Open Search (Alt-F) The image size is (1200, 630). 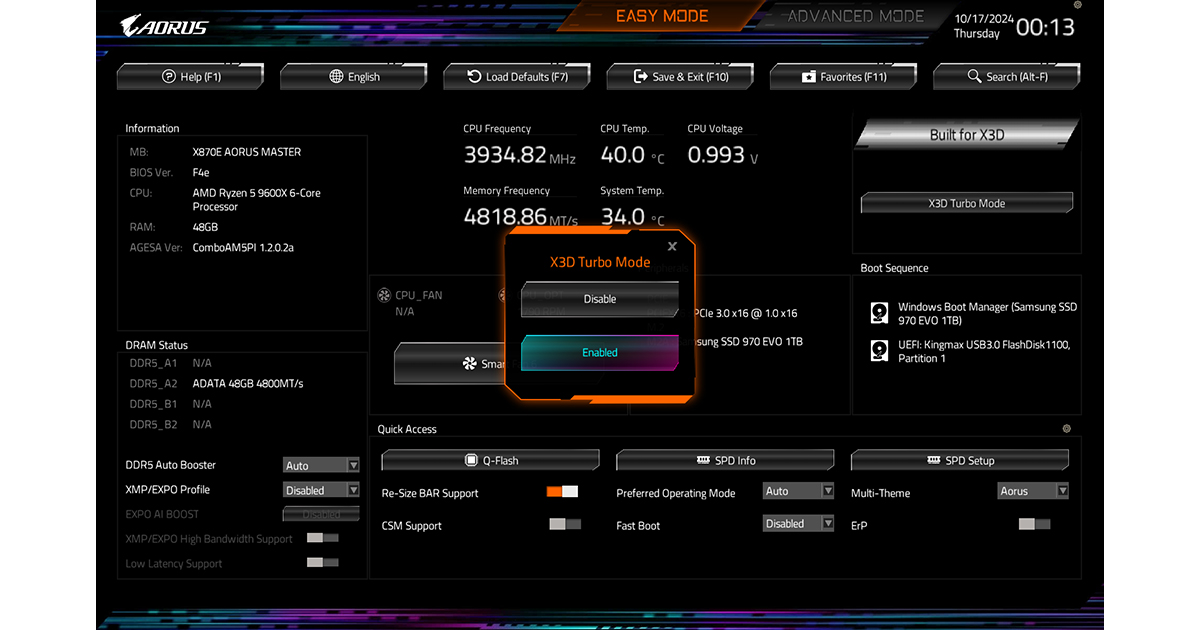pyautogui.click(x=1007, y=77)
